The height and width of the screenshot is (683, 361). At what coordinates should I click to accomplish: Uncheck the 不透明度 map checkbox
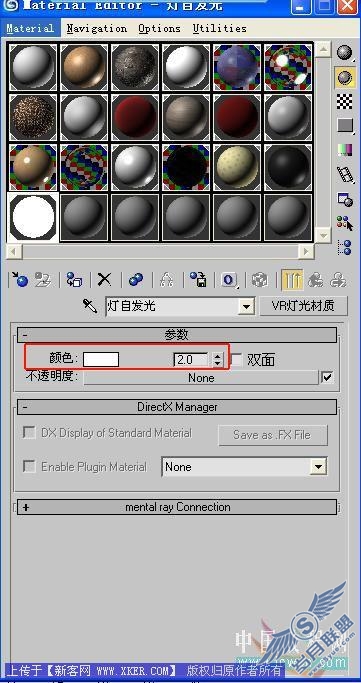pyautogui.click(x=327, y=377)
